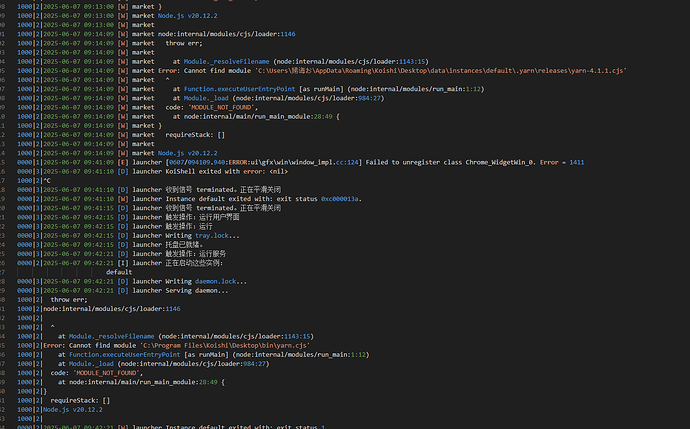Screen dimensions: 690x429
Task: Click the '托盘已就绪' log message
Action: (184, 245)
